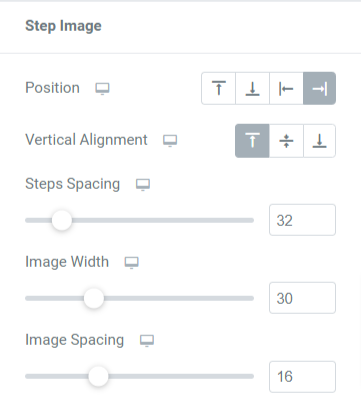Select the right image position icon
This screenshot has width=361, height=408.
point(319,88)
